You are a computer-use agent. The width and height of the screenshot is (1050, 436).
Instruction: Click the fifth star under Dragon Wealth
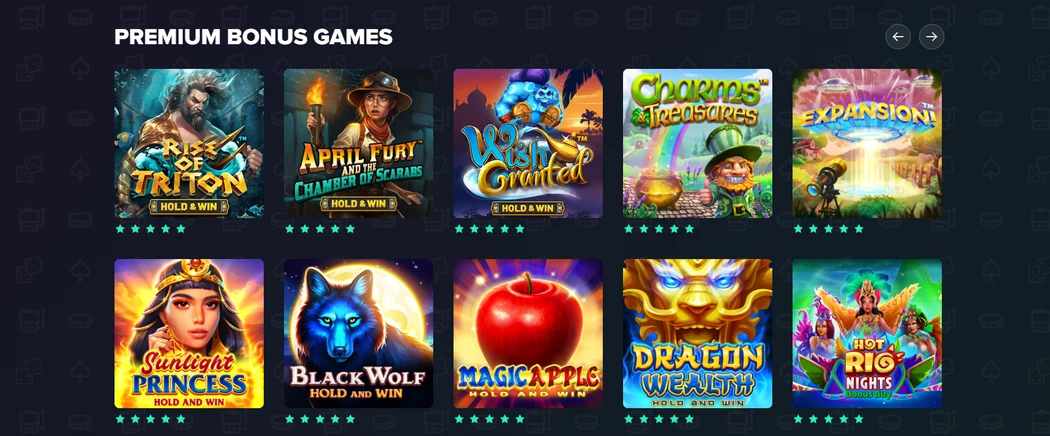tap(689, 419)
